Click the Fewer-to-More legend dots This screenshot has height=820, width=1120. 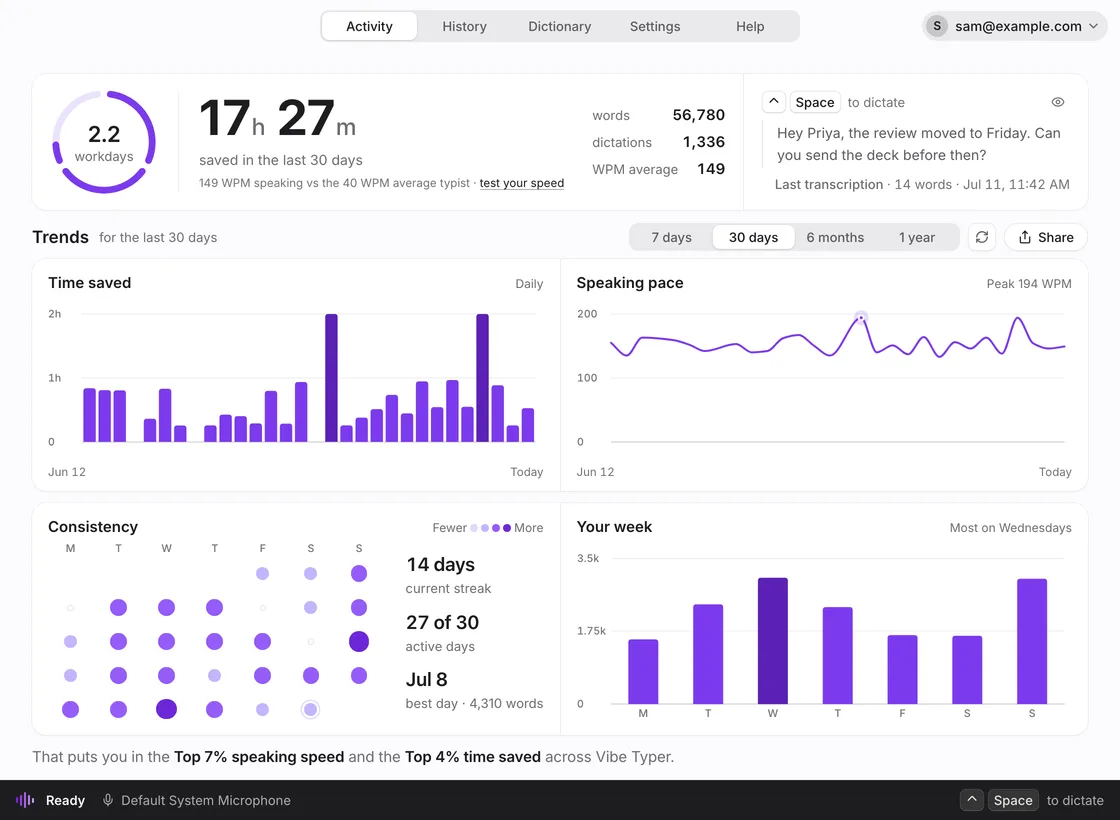[x=490, y=528]
